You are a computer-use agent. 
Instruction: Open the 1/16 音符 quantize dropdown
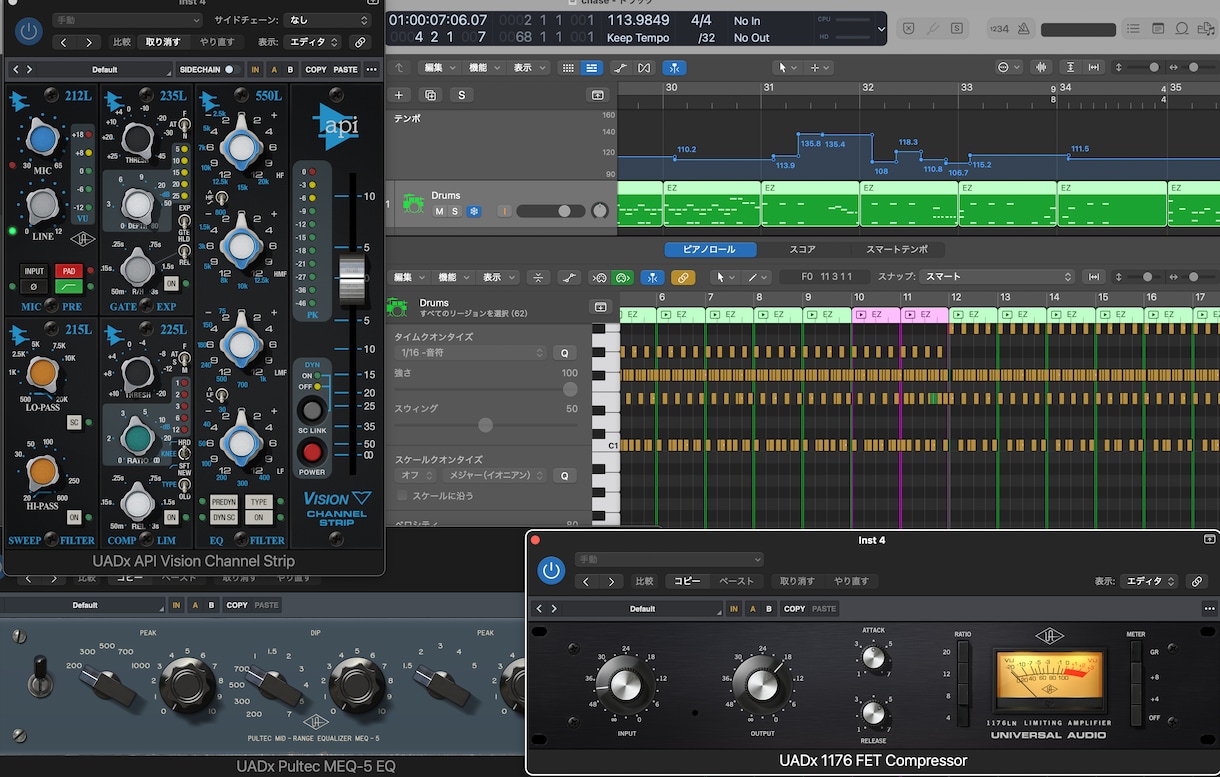471,353
